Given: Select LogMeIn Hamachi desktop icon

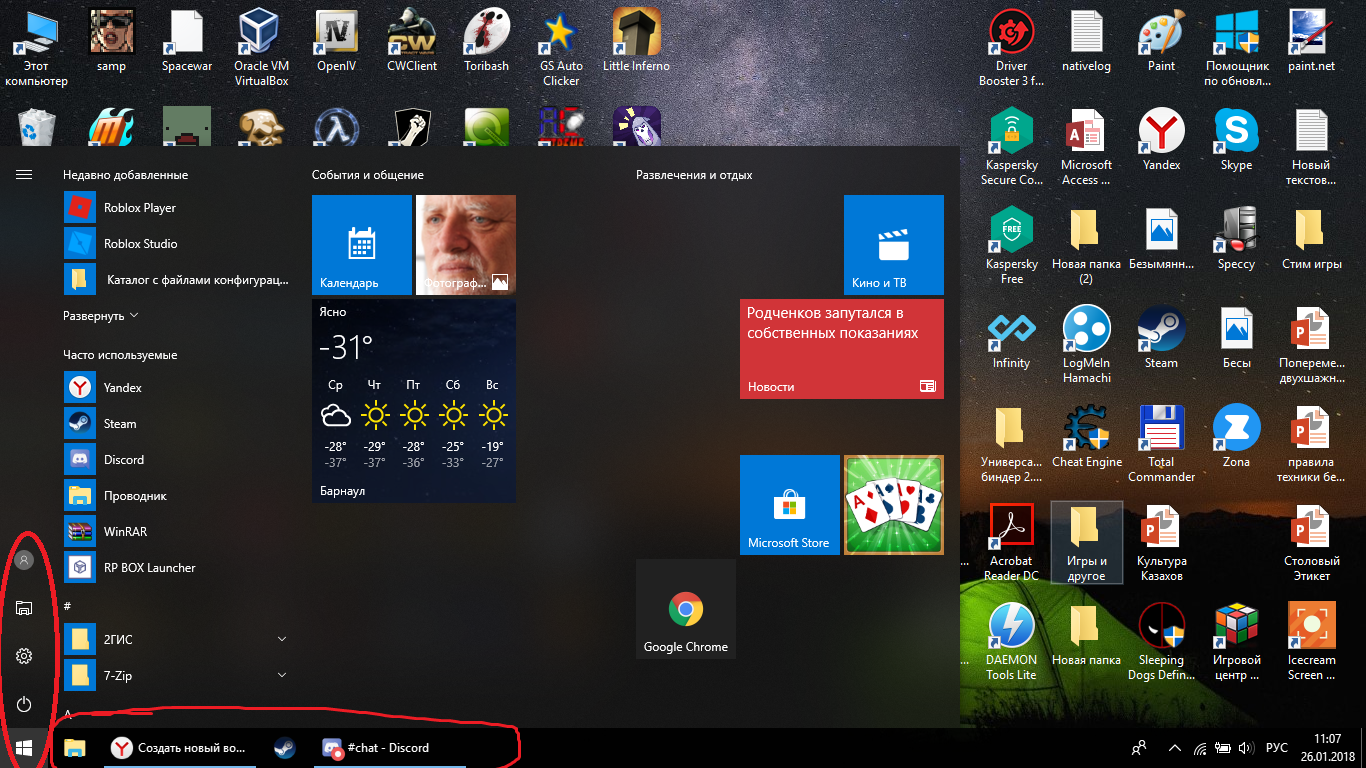Looking at the screenshot, I should click(x=1087, y=344).
